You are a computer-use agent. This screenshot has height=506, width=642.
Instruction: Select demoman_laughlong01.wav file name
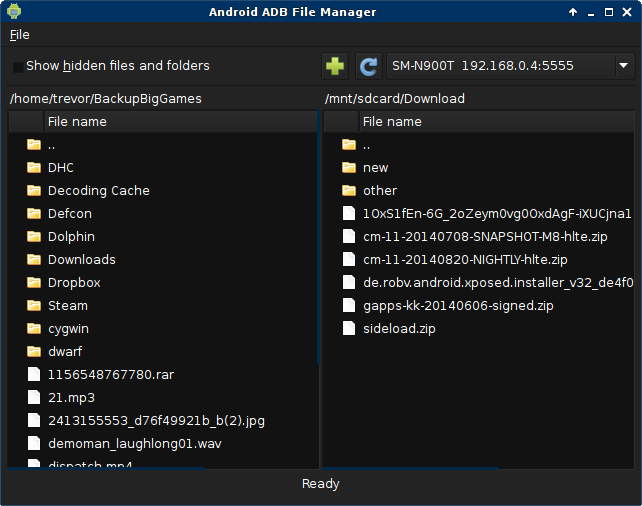click(135, 443)
